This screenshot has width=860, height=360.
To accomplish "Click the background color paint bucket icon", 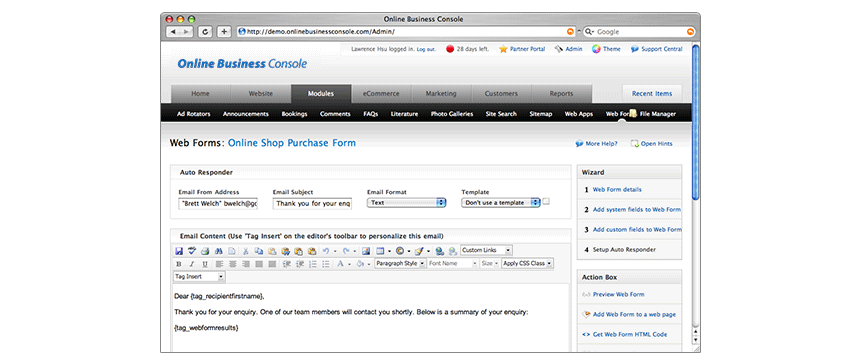I will tap(360, 264).
